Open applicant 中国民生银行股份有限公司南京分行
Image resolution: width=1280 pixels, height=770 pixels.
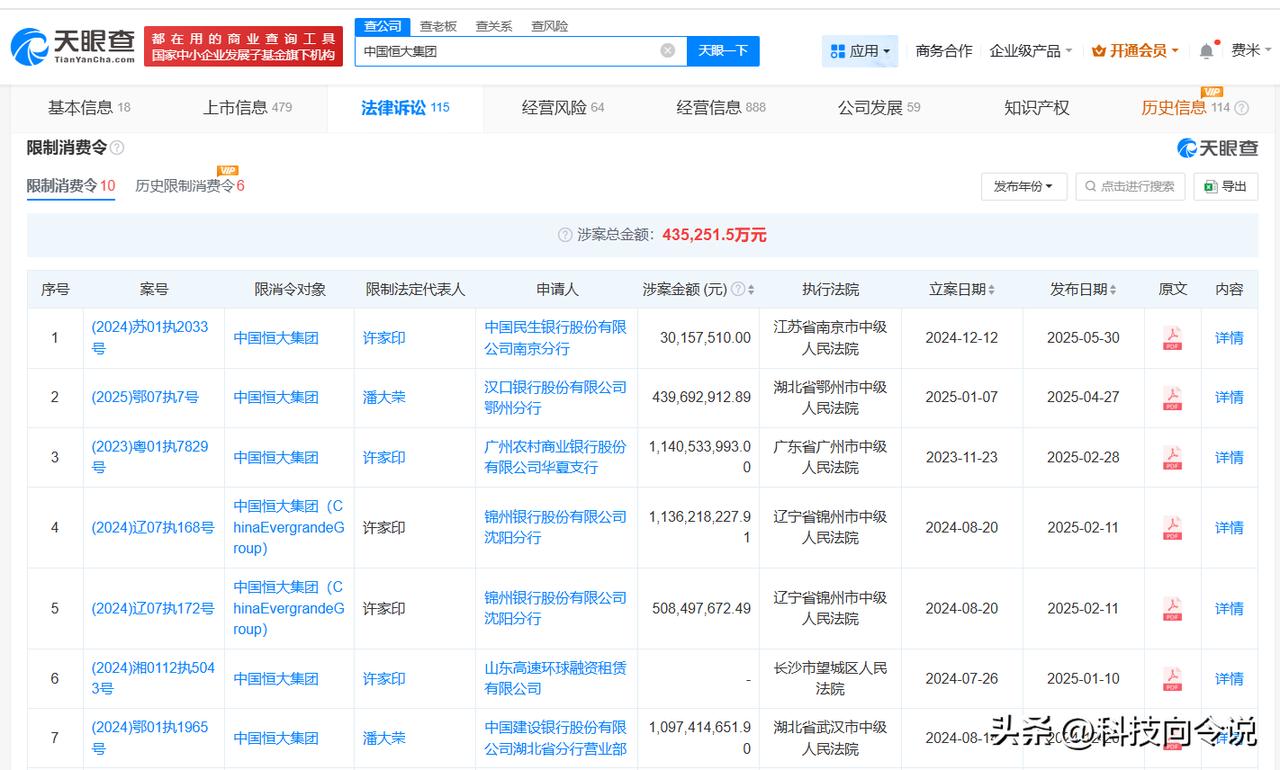coord(556,338)
